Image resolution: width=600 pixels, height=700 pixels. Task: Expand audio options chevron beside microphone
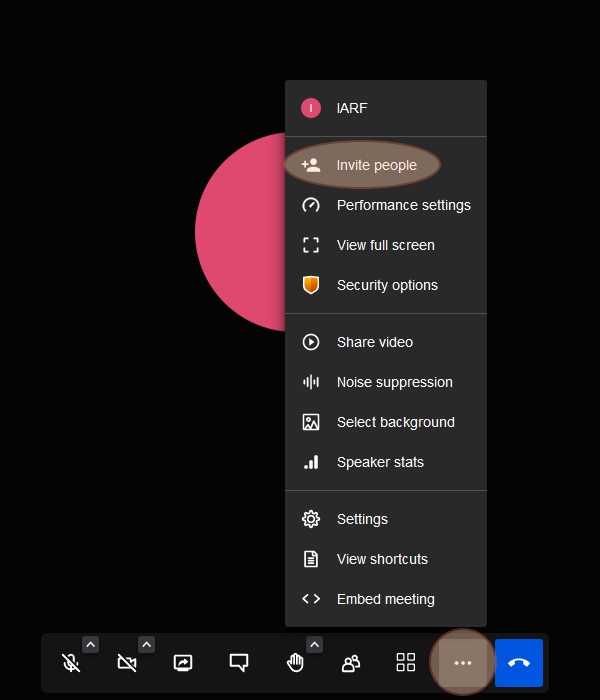[x=90, y=645]
